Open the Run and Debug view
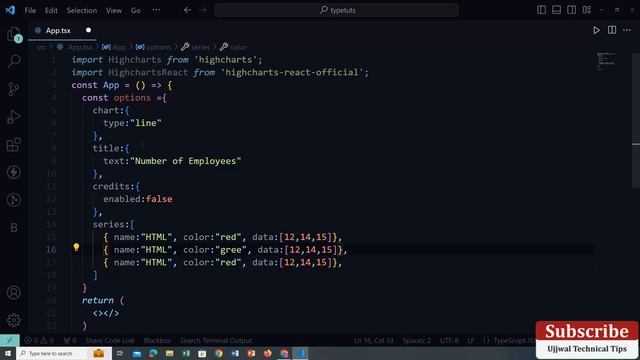 pos(13,117)
